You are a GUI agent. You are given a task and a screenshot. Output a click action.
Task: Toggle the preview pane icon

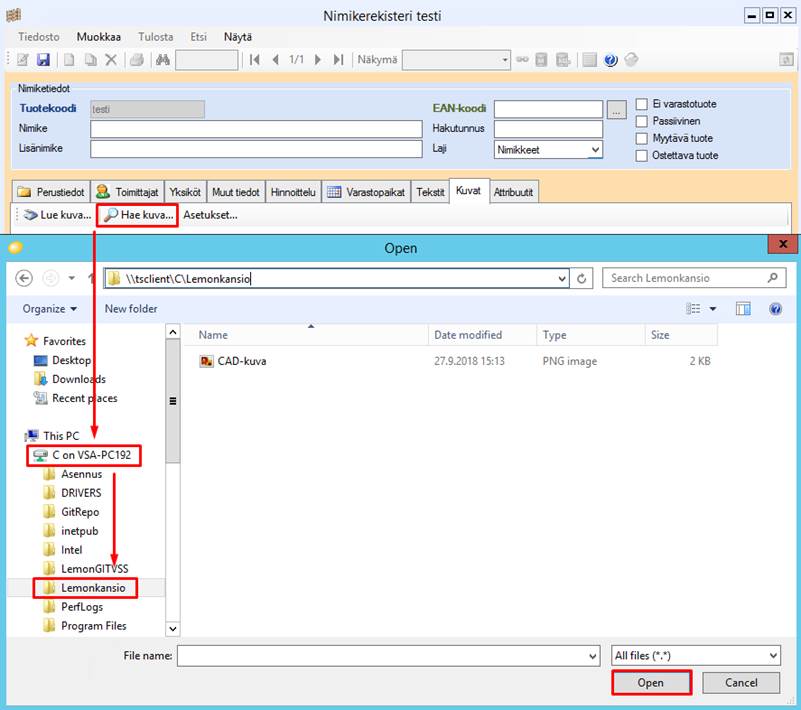(x=743, y=309)
